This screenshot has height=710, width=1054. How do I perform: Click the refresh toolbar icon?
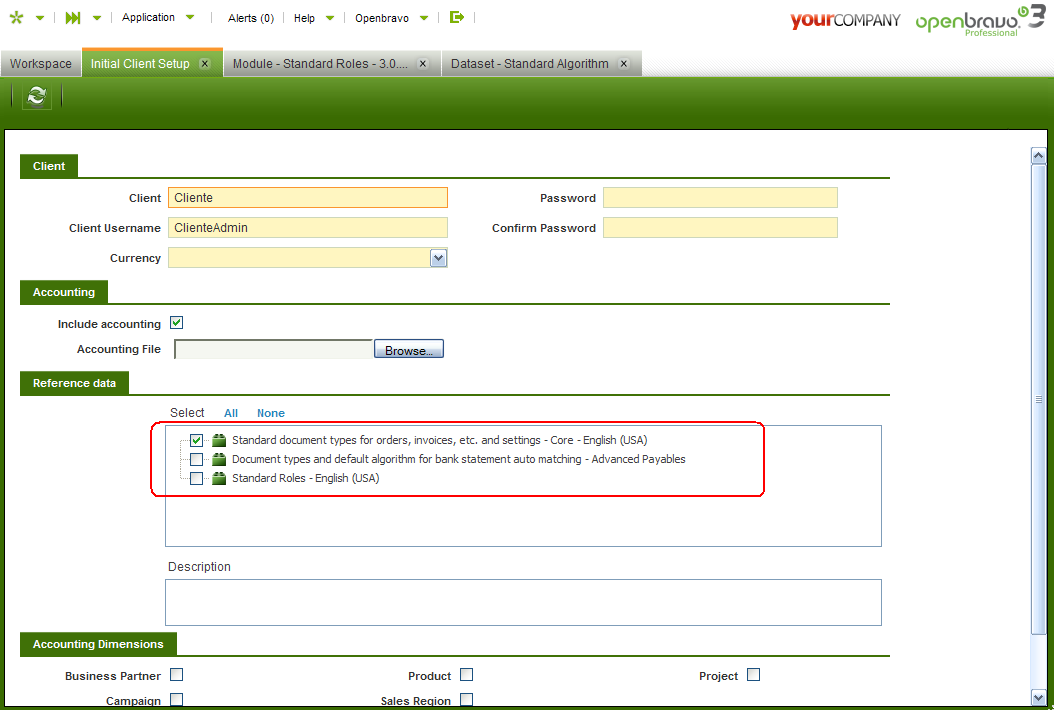coord(36,96)
